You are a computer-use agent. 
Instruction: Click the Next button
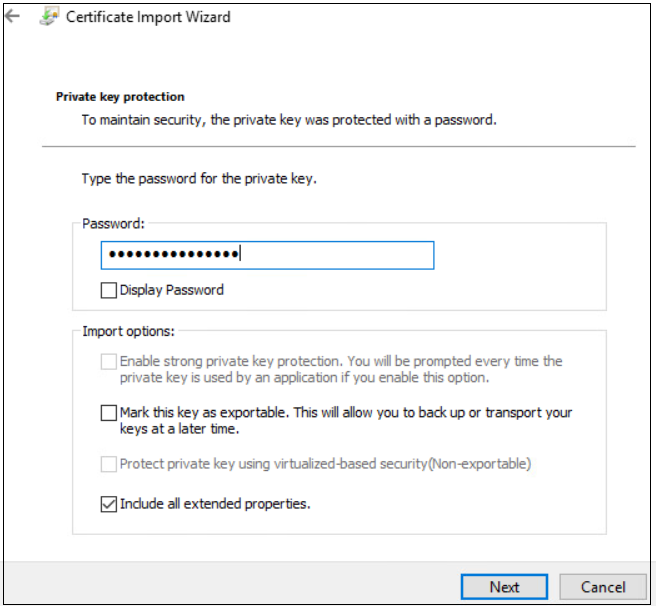tap(504, 587)
